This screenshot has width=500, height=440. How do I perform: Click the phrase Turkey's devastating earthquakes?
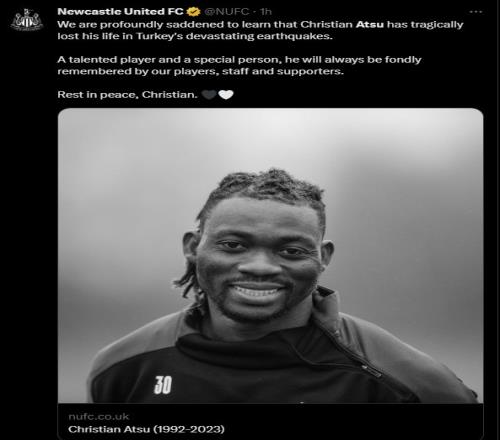[234, 36]
